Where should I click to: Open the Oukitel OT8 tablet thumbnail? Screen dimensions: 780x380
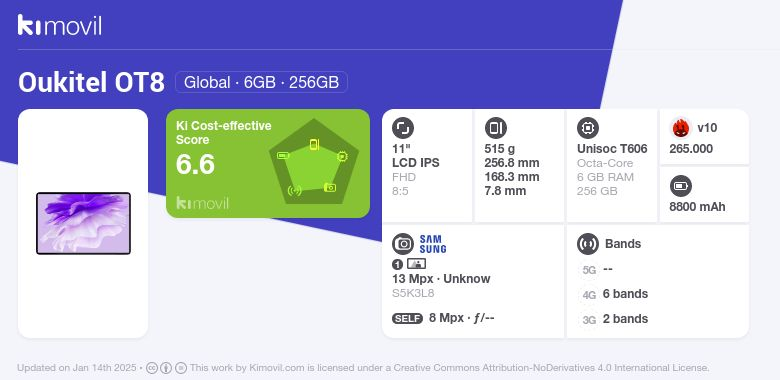point(83,223)
